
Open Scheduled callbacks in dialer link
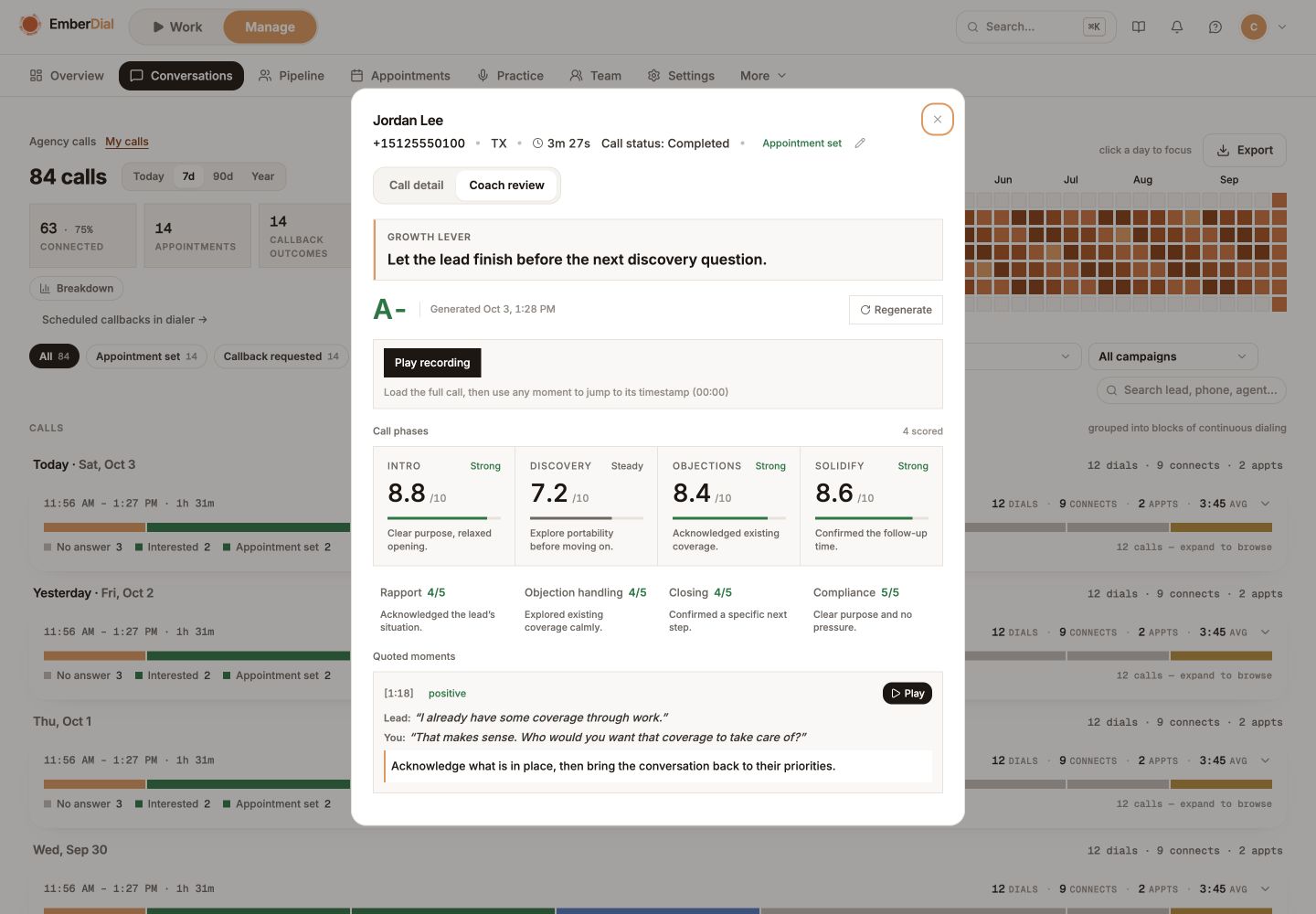pos(124,320)
